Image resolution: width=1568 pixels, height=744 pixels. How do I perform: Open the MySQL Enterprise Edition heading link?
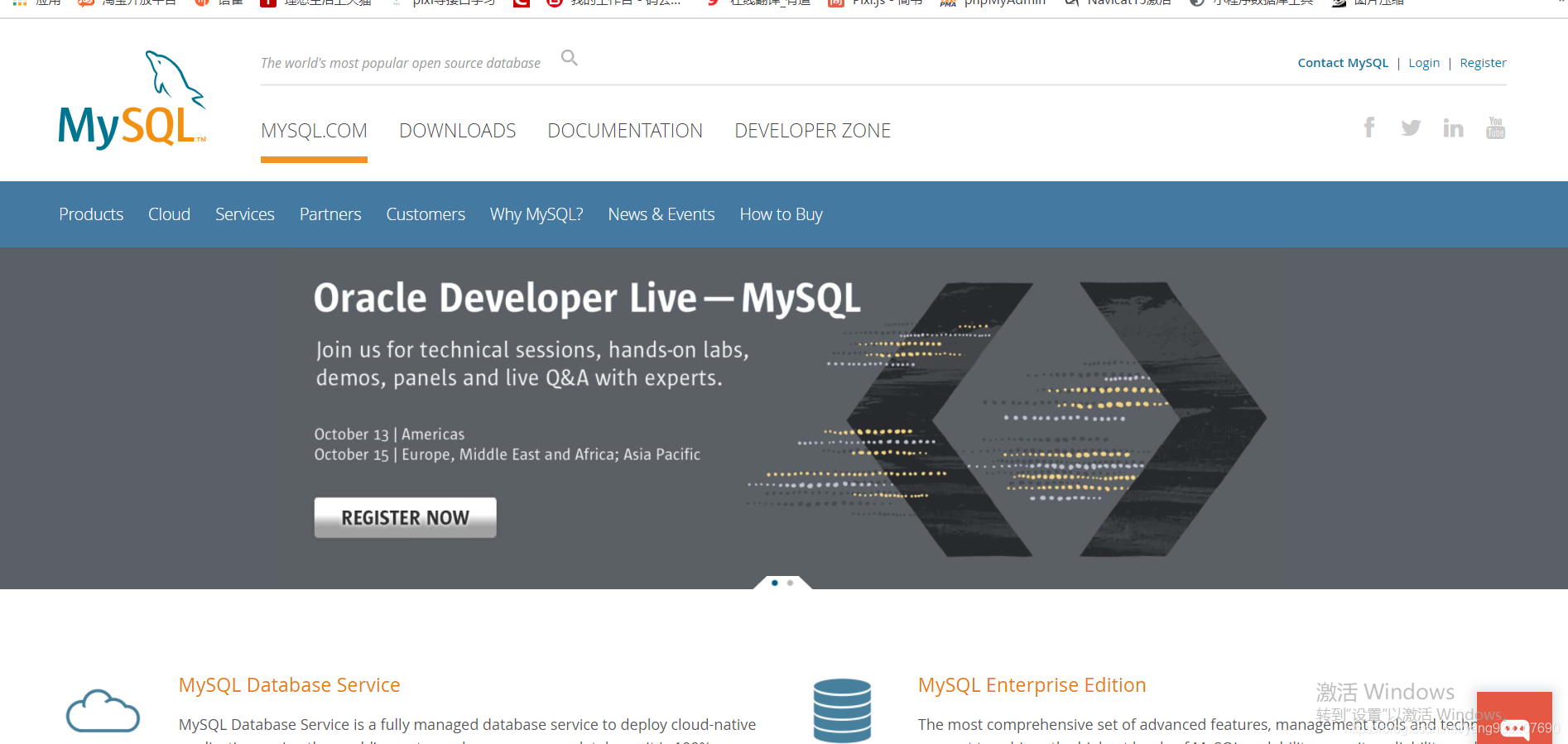point(1032,685)
